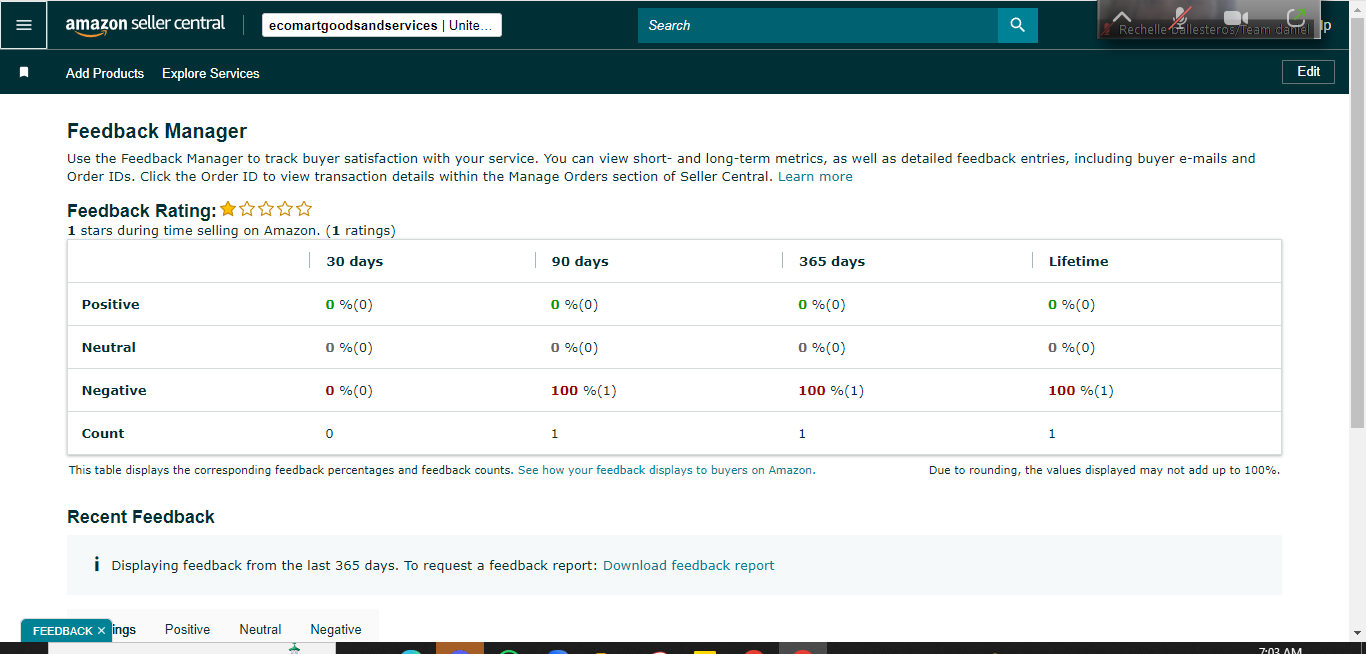Toggle the video camera in the meeting overlay

(x=1237, y=17)
